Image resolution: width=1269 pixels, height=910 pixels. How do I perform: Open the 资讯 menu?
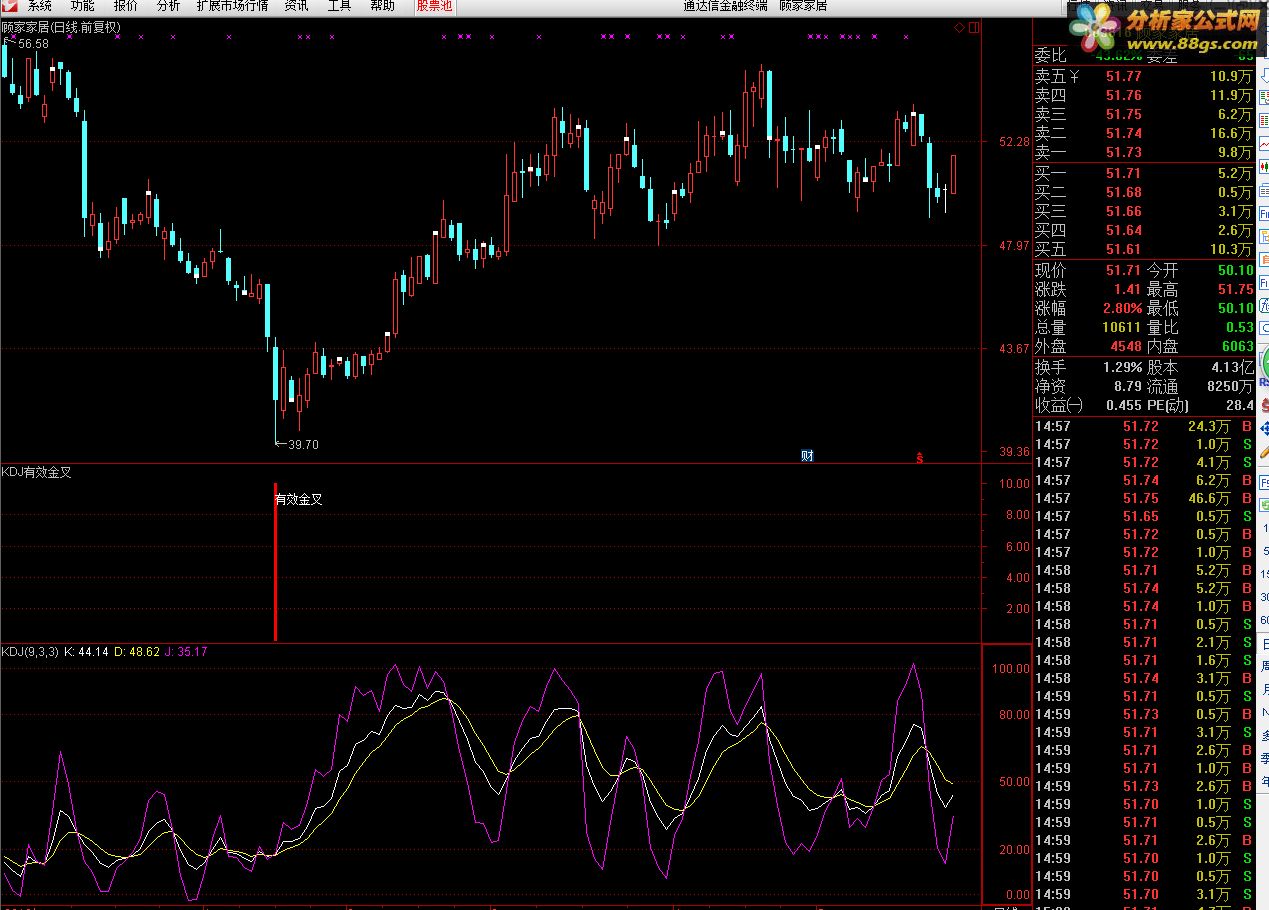297,6
